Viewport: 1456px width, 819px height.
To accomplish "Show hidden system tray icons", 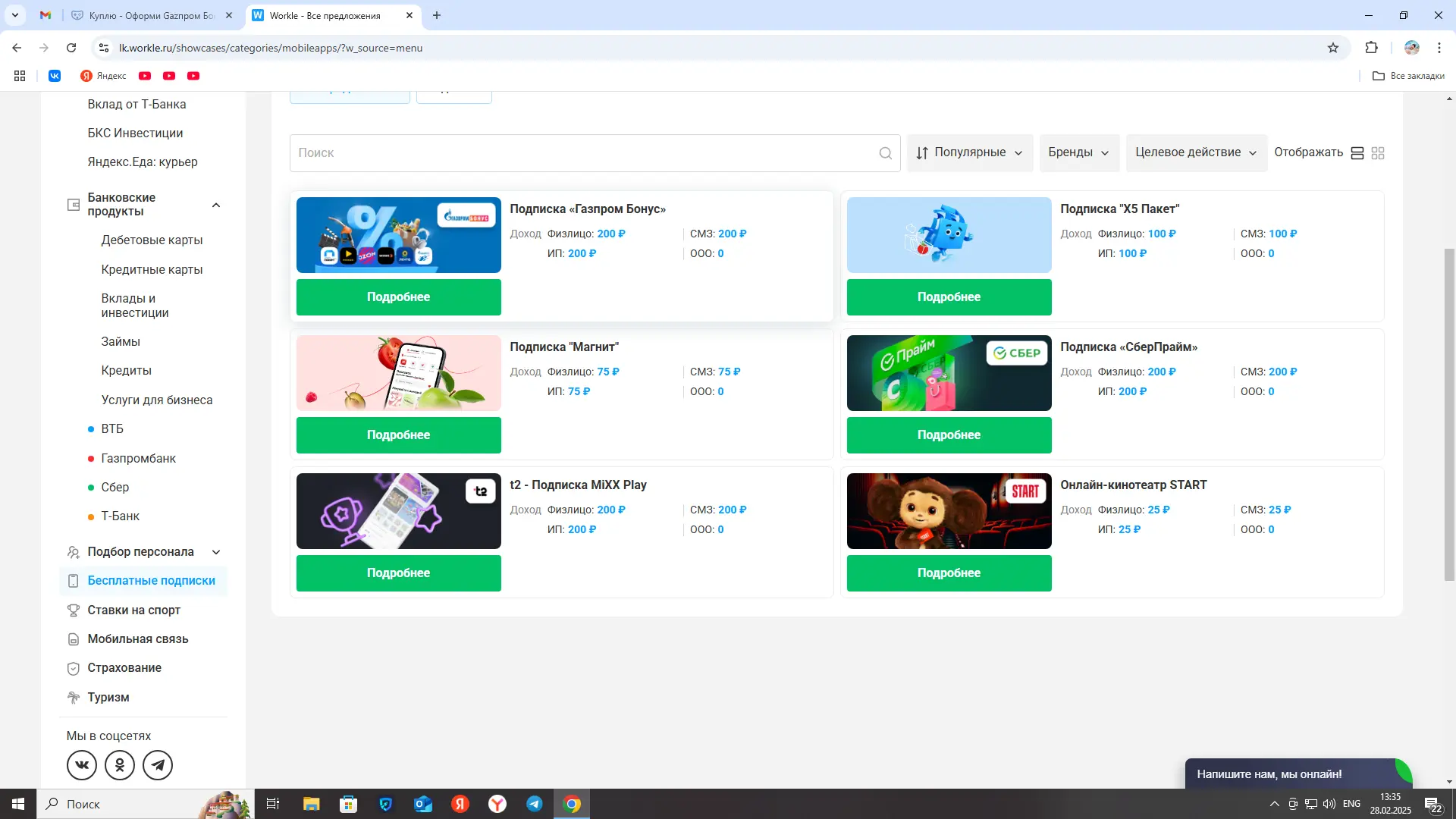I will [1275, 804].
